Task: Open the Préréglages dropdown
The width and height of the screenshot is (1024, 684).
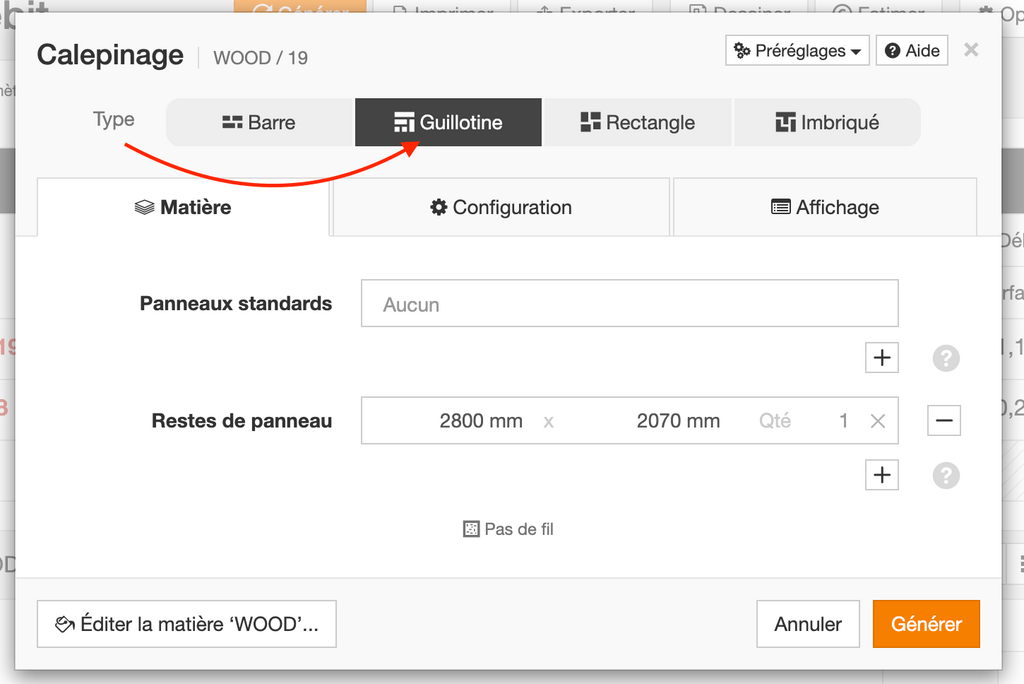Action: (x=797, y=51)
